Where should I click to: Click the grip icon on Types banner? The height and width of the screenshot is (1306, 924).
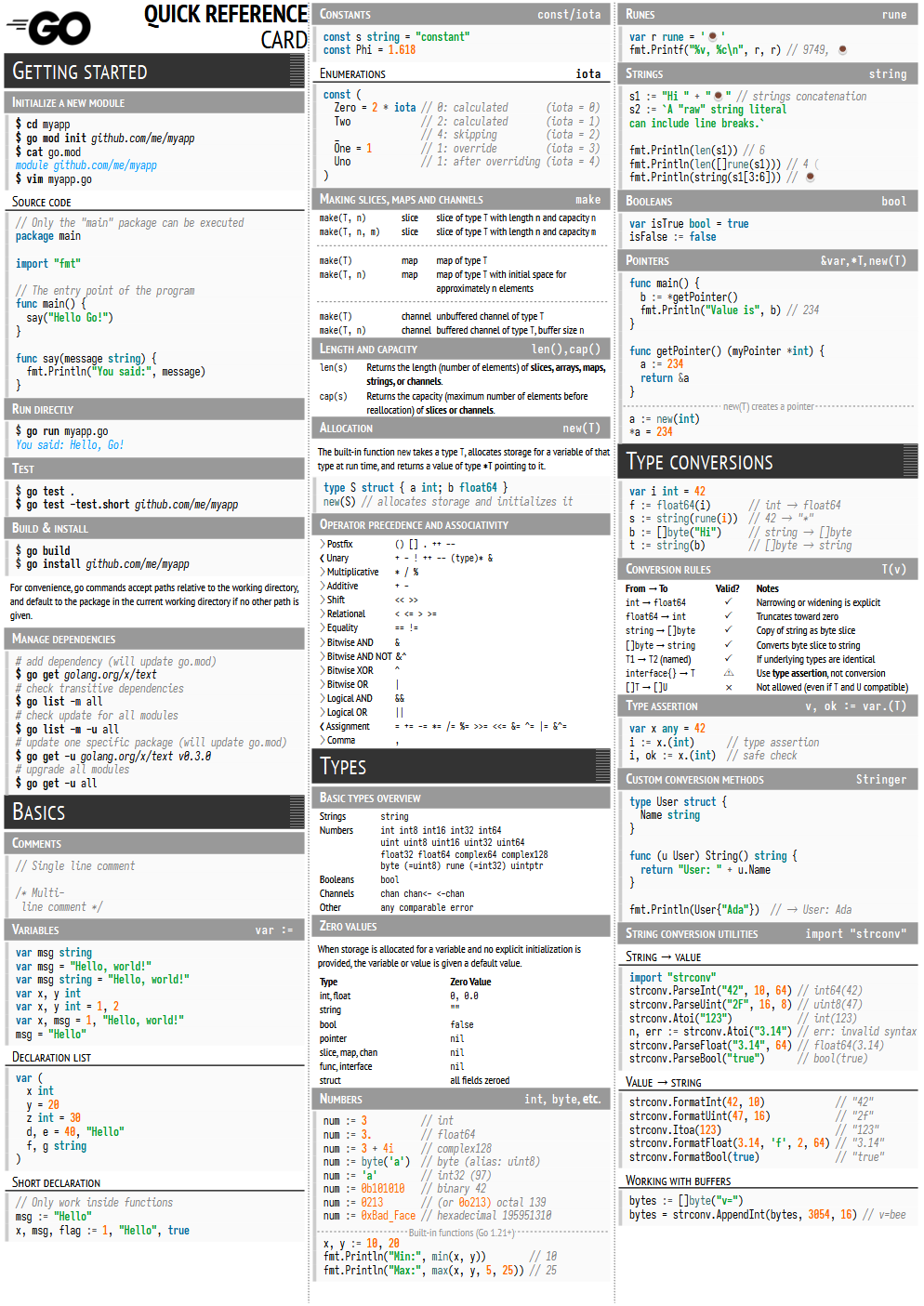[x=602, y=766]
